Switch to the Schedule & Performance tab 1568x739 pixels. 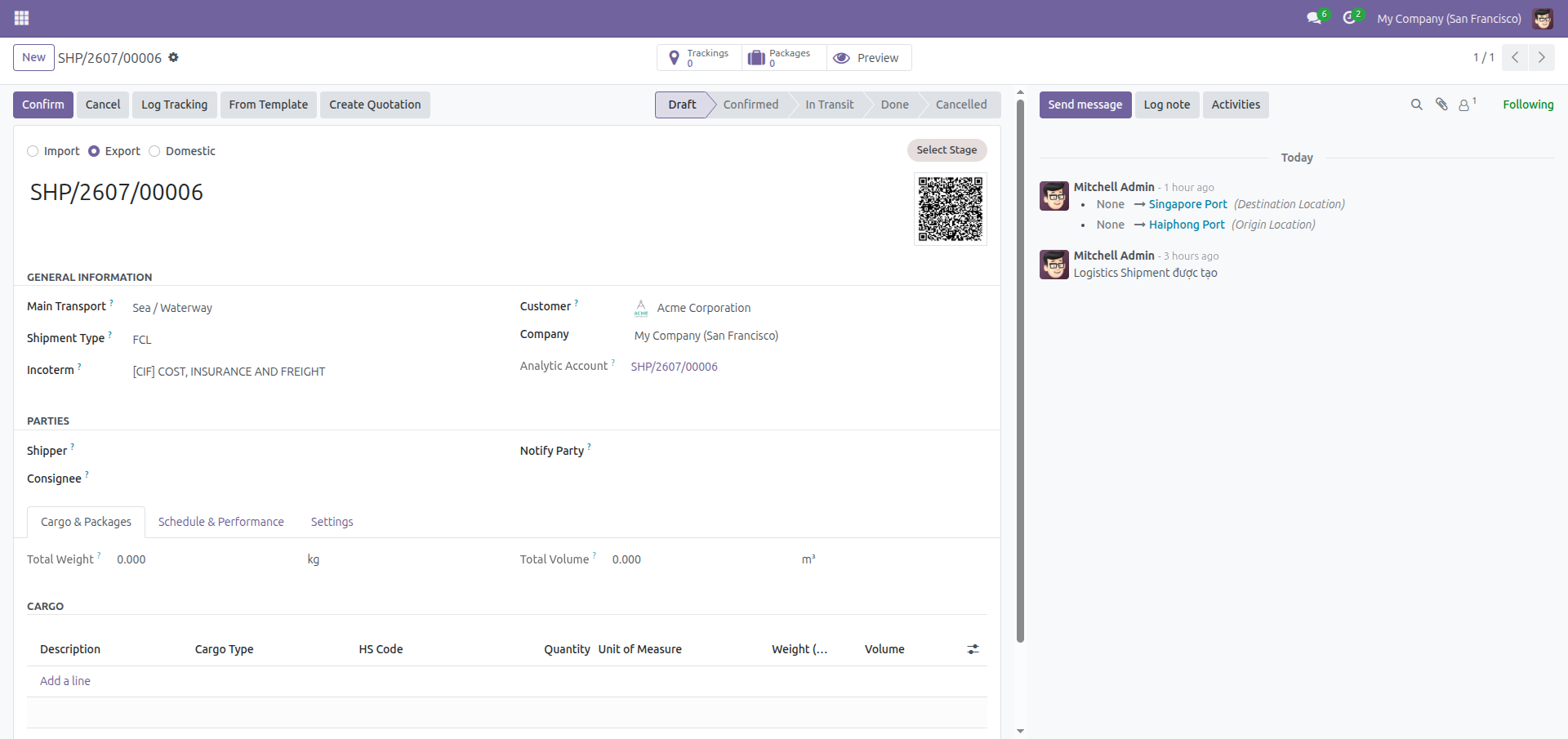pos(221,522)
